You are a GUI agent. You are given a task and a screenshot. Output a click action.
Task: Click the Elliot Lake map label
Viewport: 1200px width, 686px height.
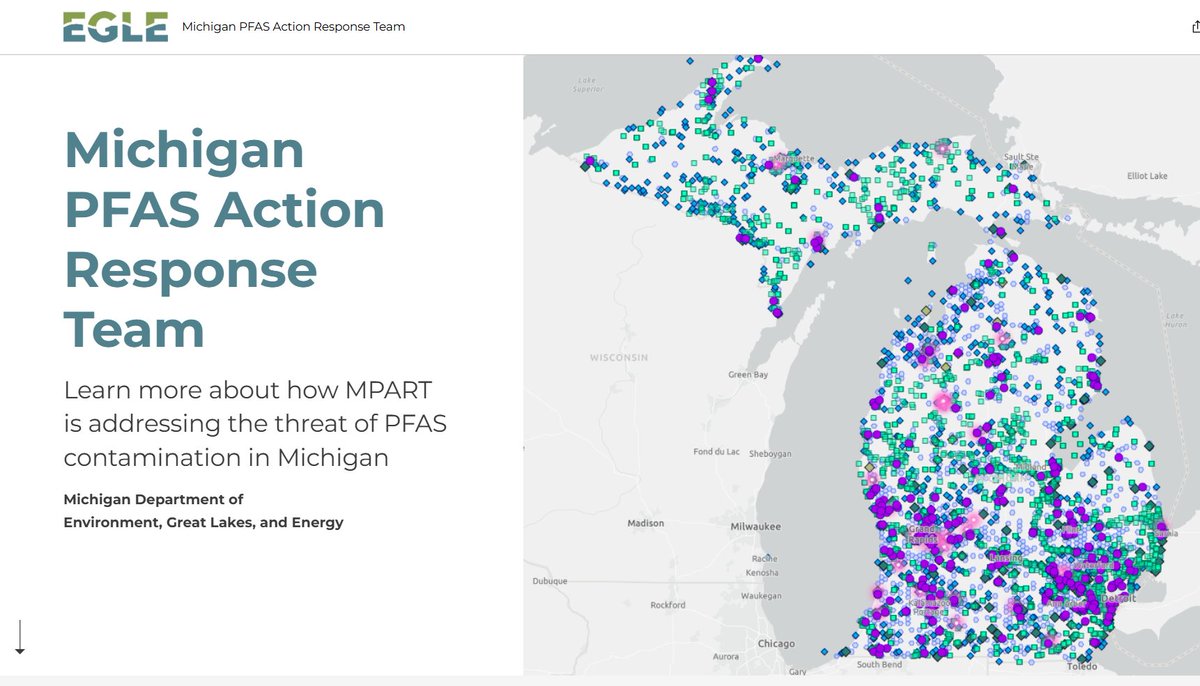point(1147,176)
